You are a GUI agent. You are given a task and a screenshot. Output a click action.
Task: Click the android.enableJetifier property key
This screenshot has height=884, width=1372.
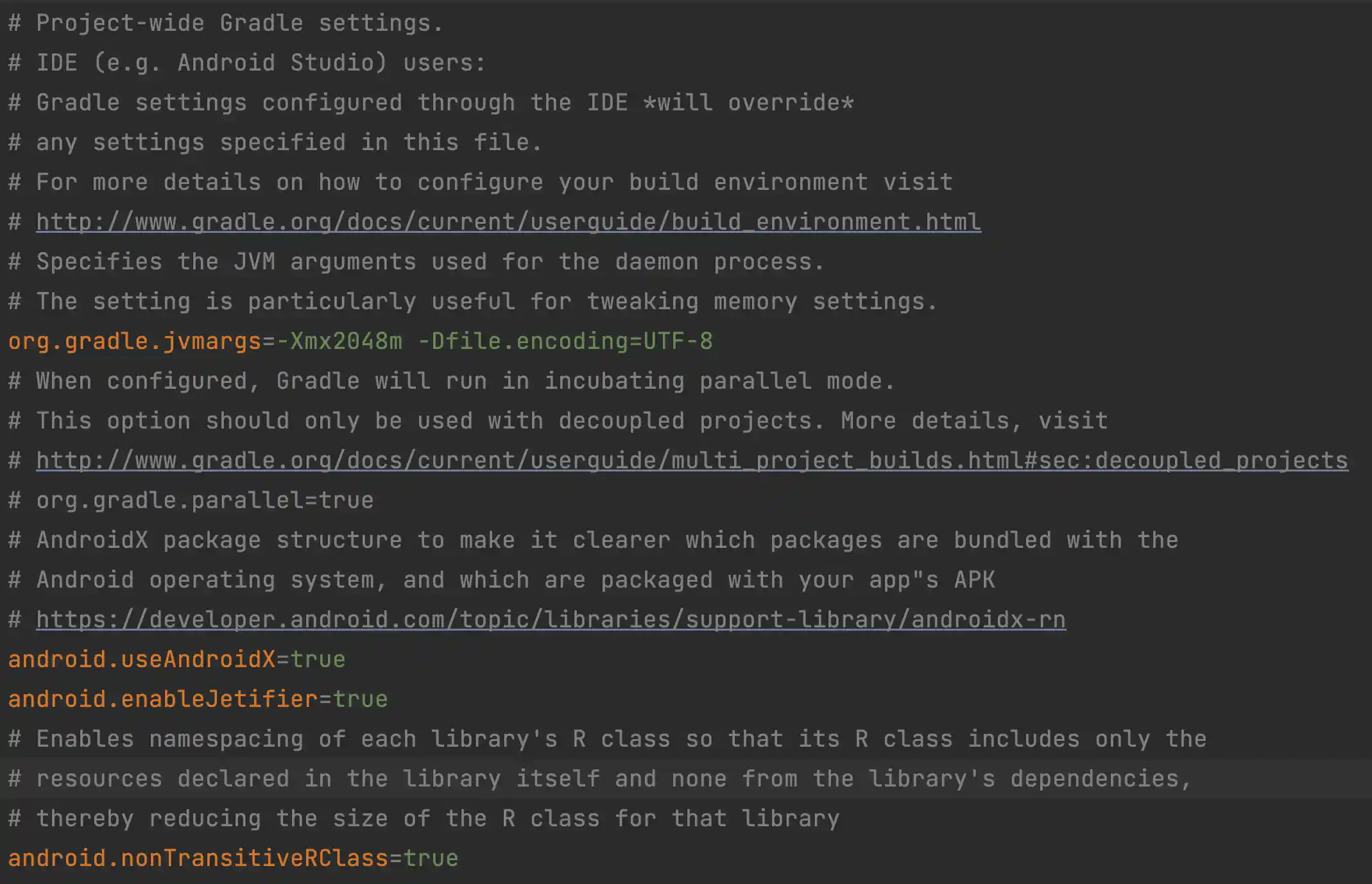tap(162, 699)
